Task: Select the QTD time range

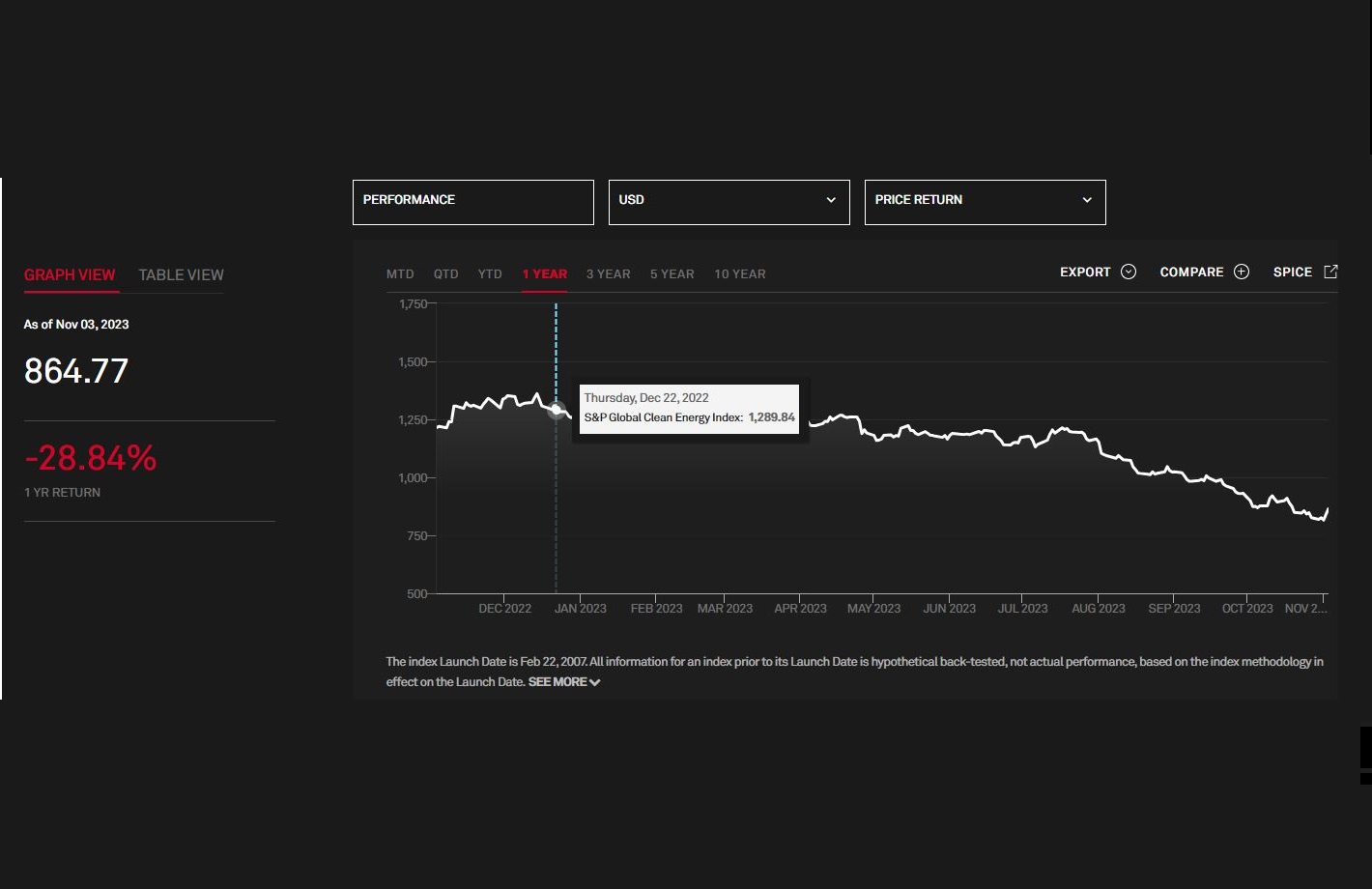Action: point(445,274)
